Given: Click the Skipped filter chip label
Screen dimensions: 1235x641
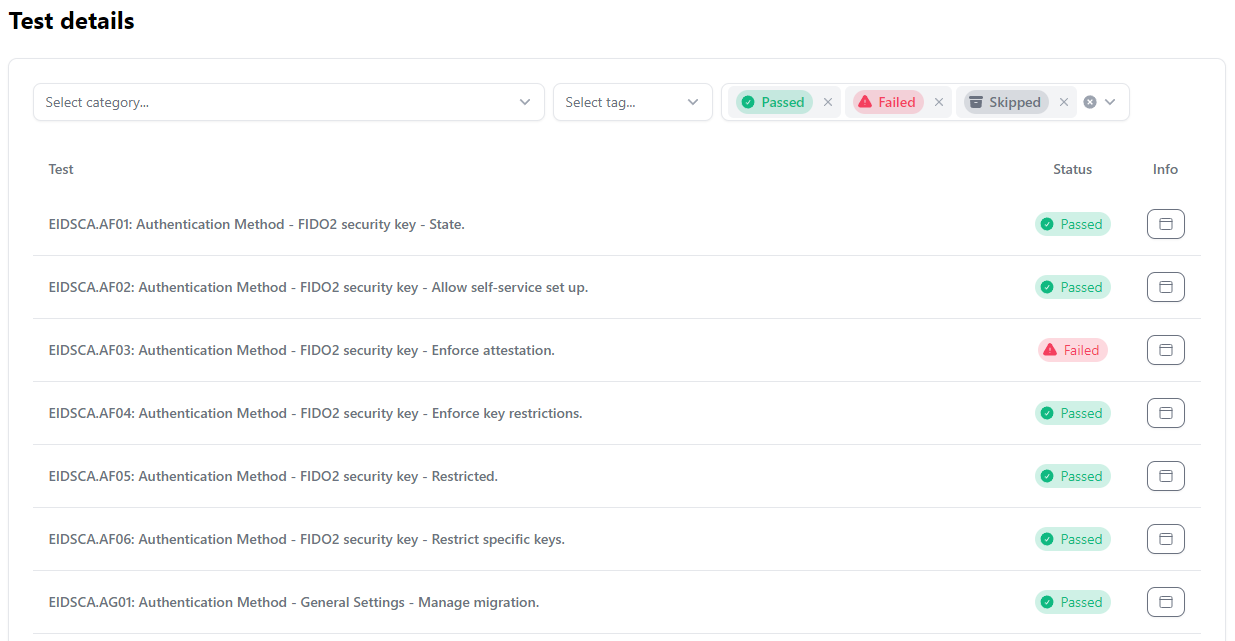Looking at the screenshot, I should (x=1006, y=102).
